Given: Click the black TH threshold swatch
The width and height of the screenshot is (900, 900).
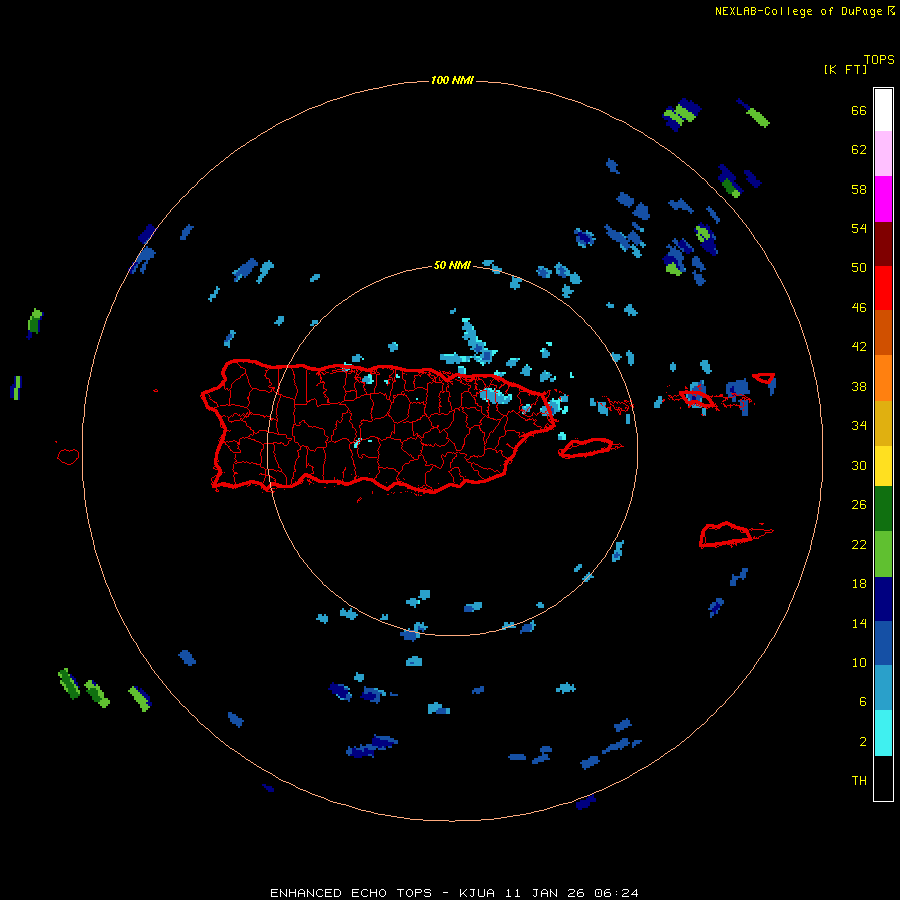Looking at the screenshot, I should click(883, 778).
